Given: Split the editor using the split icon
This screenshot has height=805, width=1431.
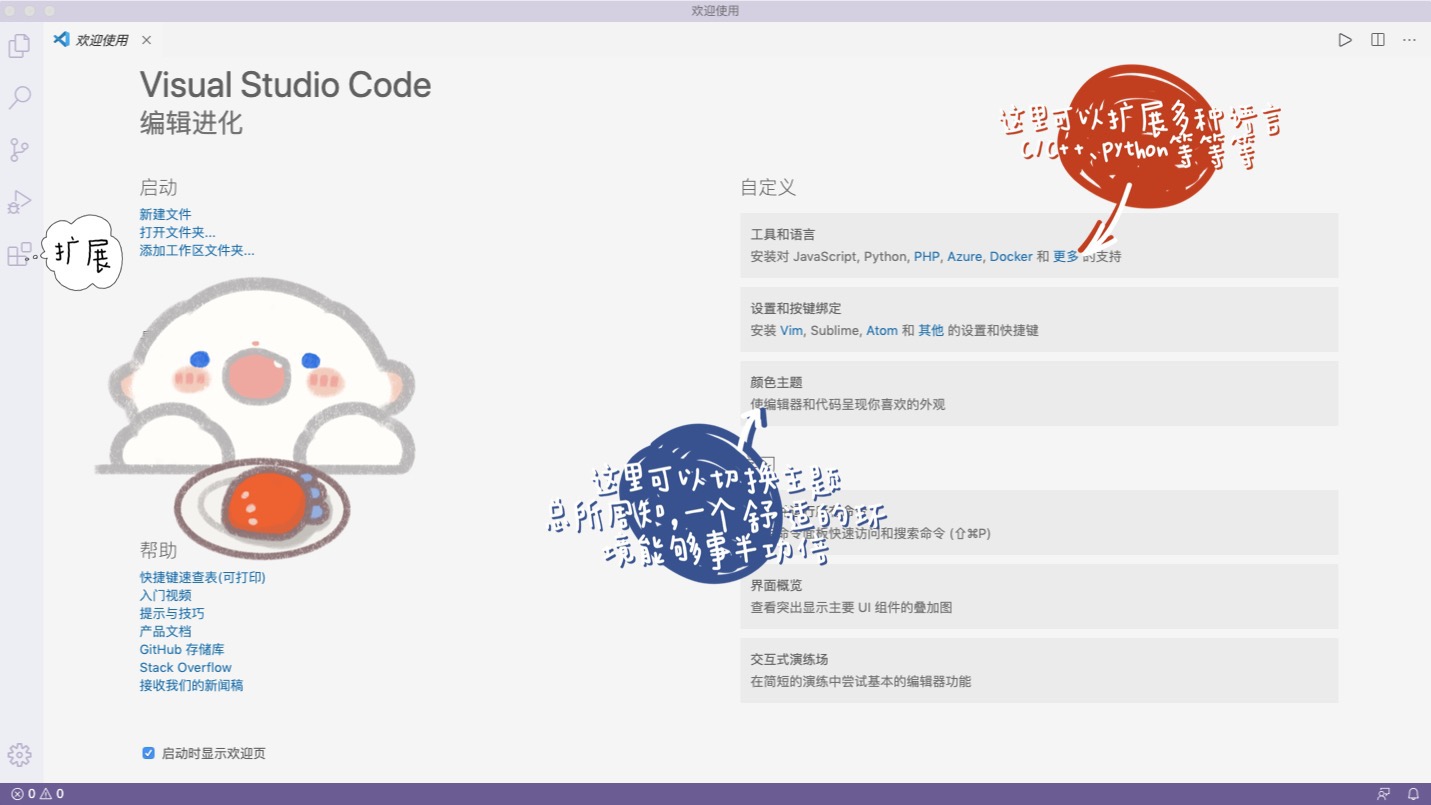Looking at the screenshot, I should 1377,40.
